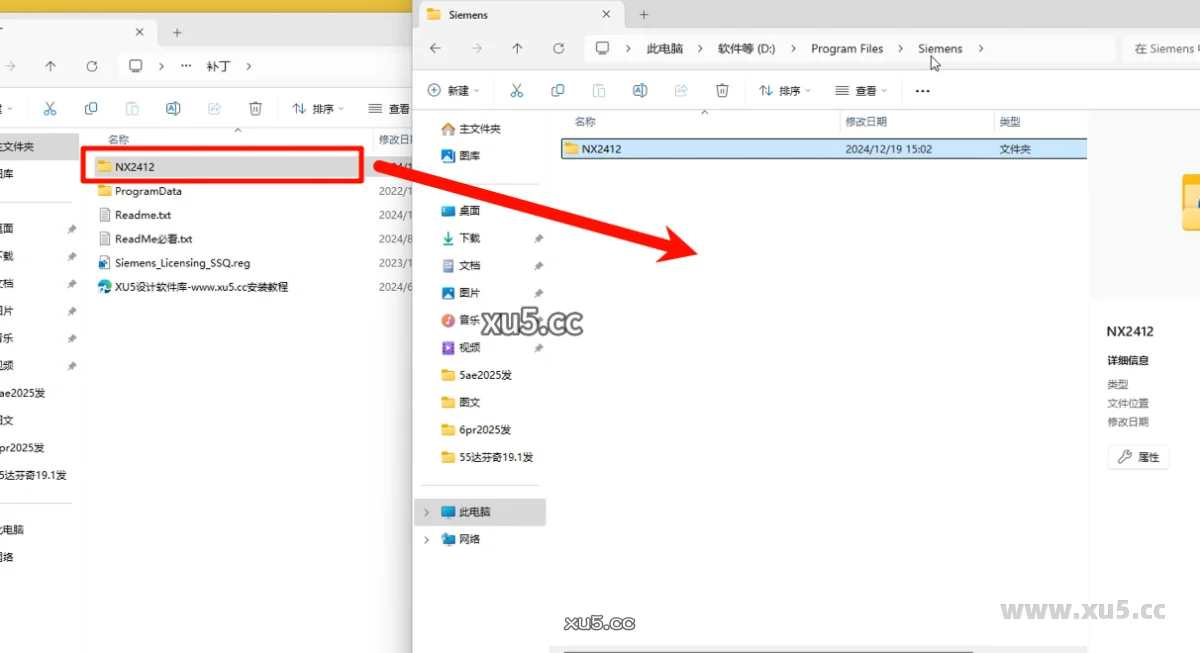Expand the 此电脑 item in the sidebar
The image size is (1200, 653).
point(425,511)
